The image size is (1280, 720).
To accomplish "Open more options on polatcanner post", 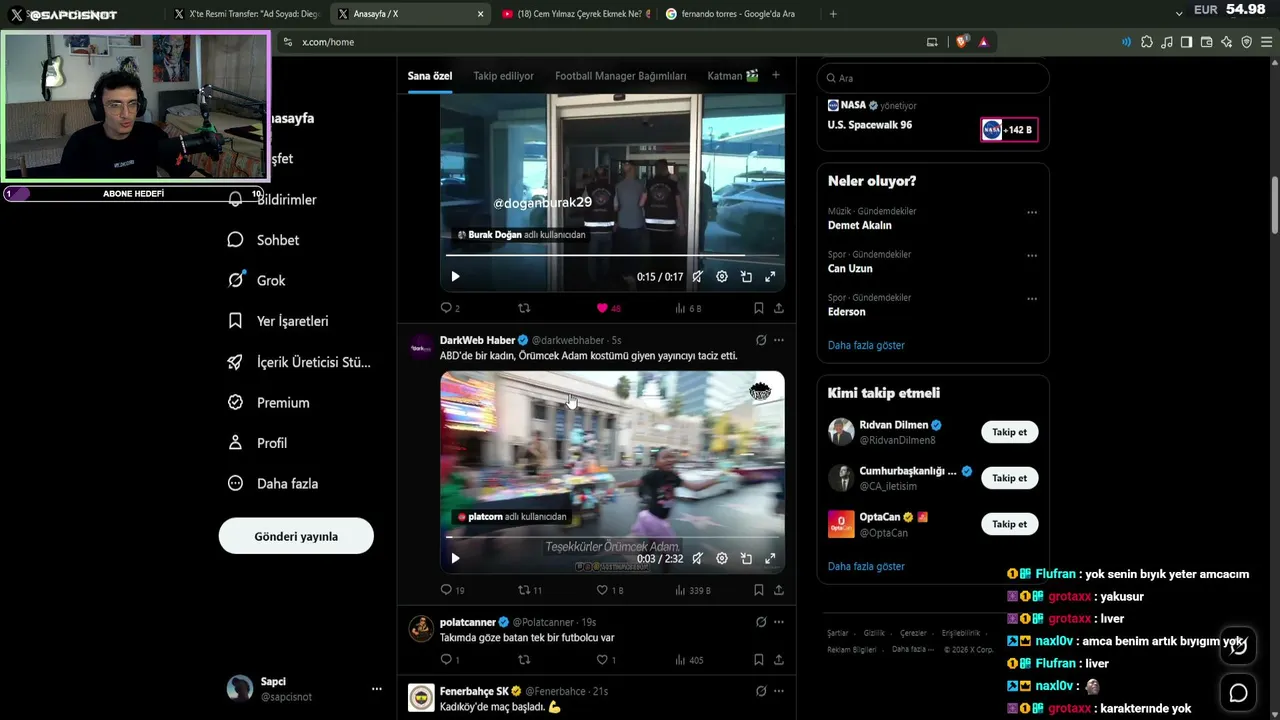I will [779, 622].
